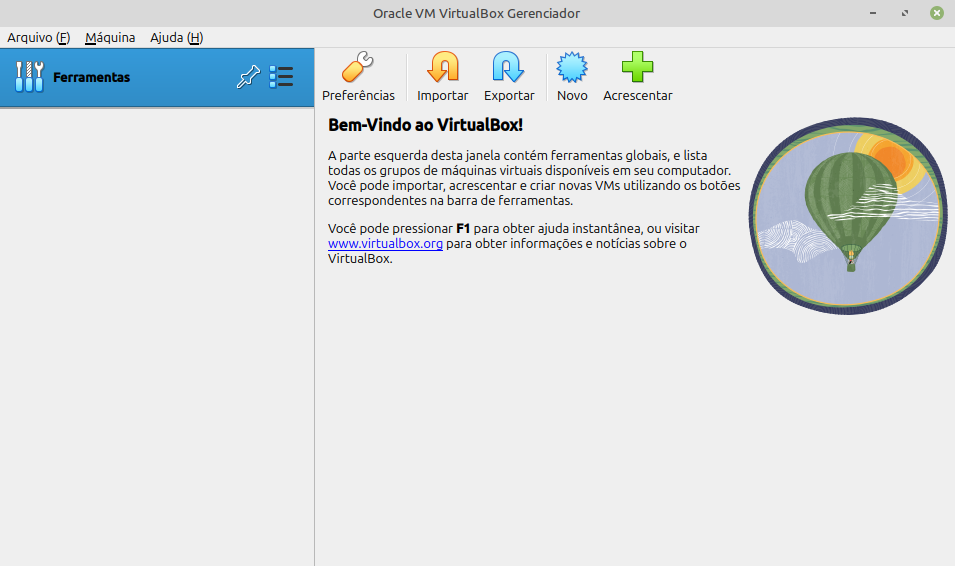Open the Ajuda menu

click(x=176, y=37)
